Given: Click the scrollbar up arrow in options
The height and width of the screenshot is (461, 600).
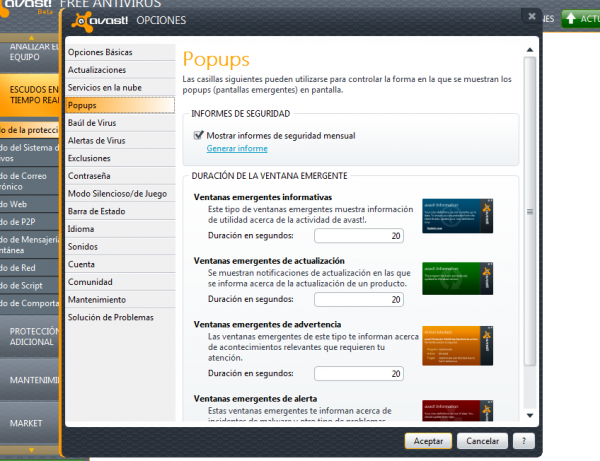Looking at the screenshot, I should click(x=530, y=50).
